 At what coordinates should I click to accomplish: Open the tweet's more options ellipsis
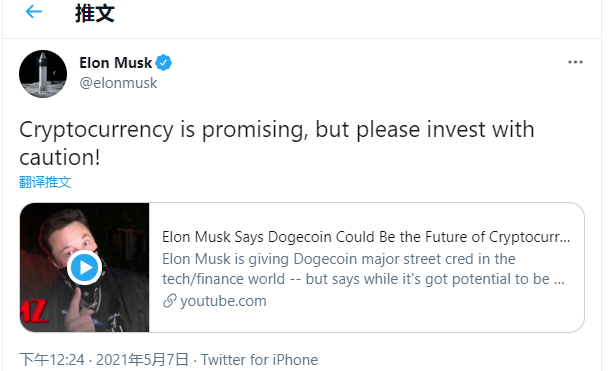[575, 62]
